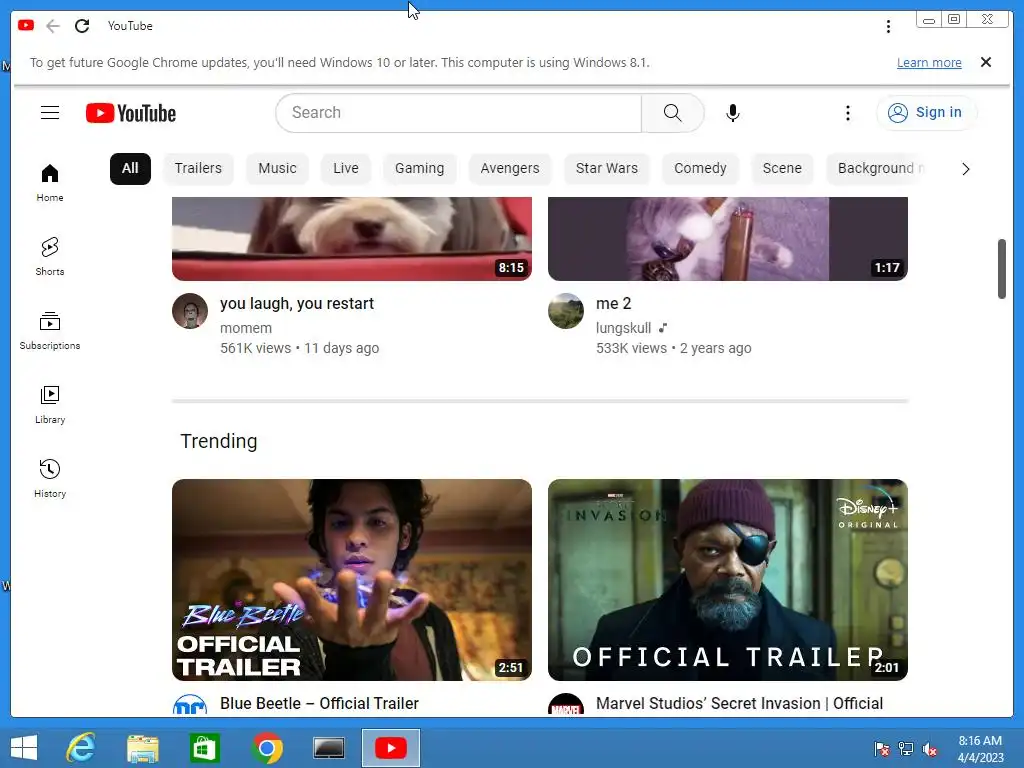Visit the momem channel name link
1024x768 pixels.
pos(246,328)
